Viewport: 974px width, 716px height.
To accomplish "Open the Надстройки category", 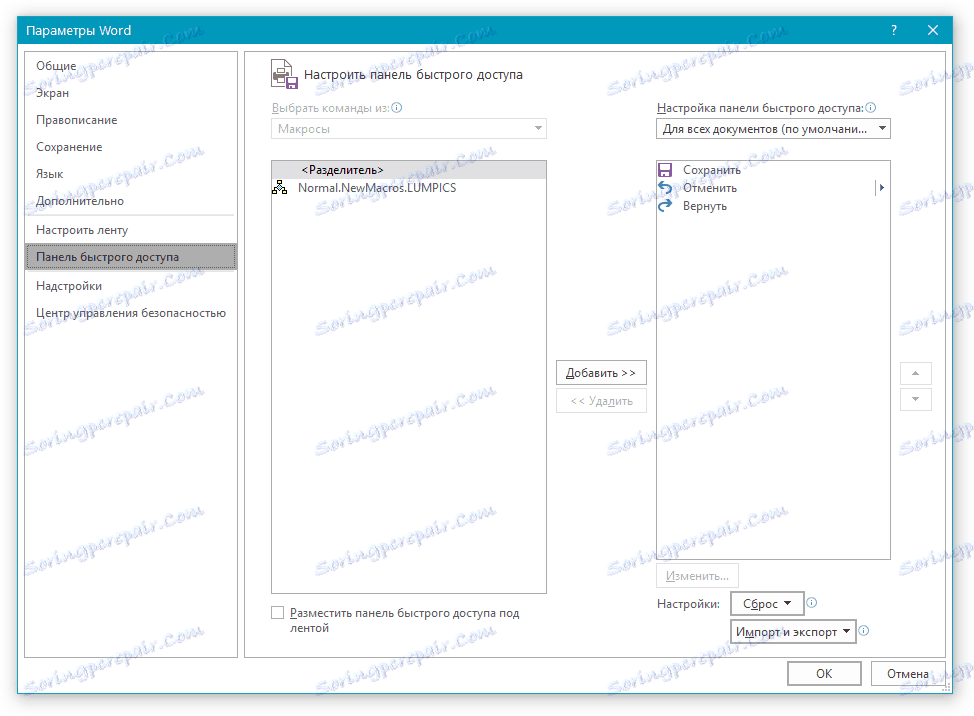I will click(131, 286).
